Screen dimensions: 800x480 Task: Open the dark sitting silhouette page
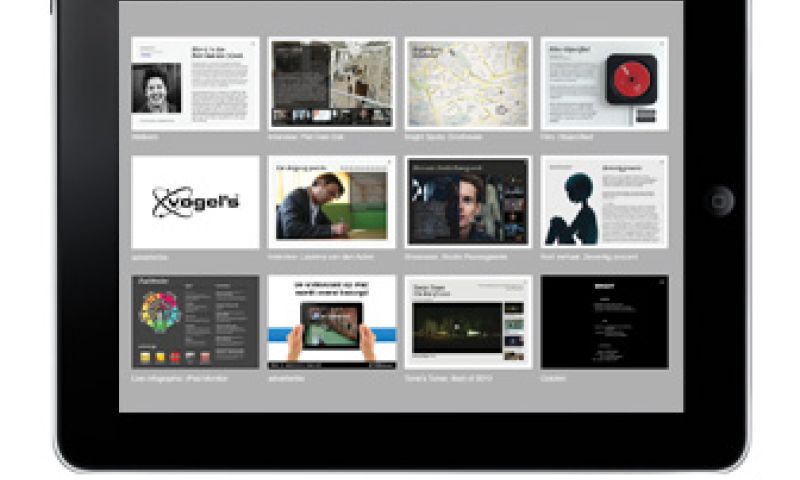coord(605,203)
